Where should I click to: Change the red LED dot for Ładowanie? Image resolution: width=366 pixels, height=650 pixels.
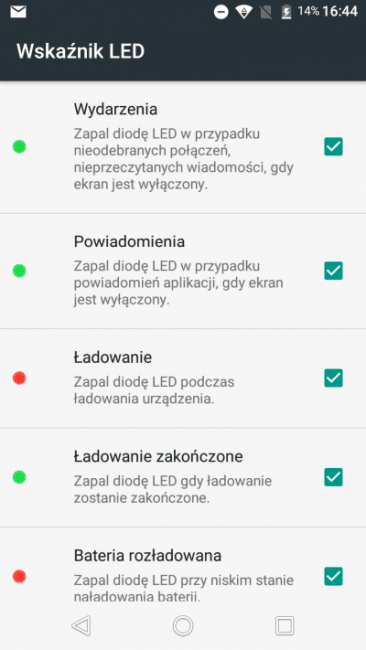(x=19, y=378)
